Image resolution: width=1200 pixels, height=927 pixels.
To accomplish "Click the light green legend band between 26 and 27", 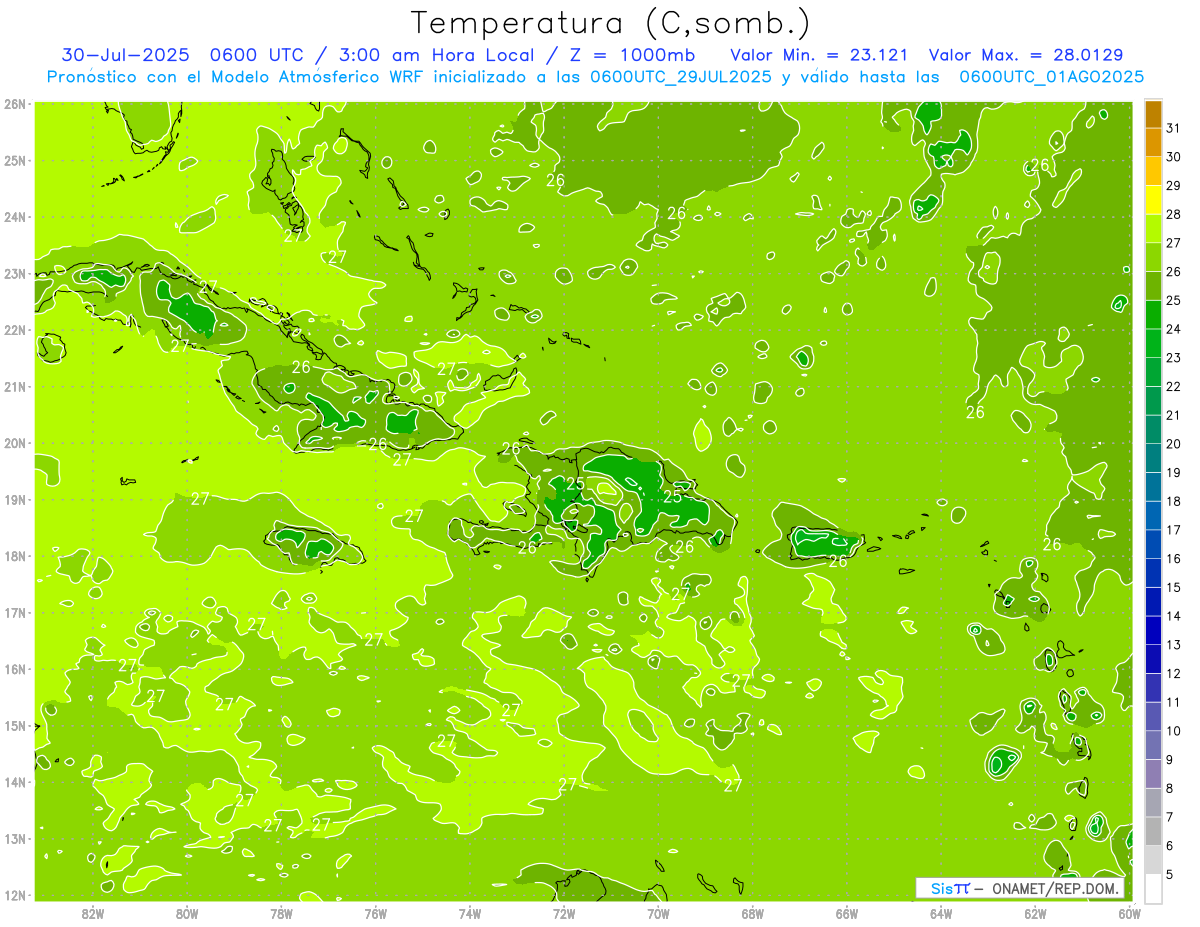I will click(1153, 257).
